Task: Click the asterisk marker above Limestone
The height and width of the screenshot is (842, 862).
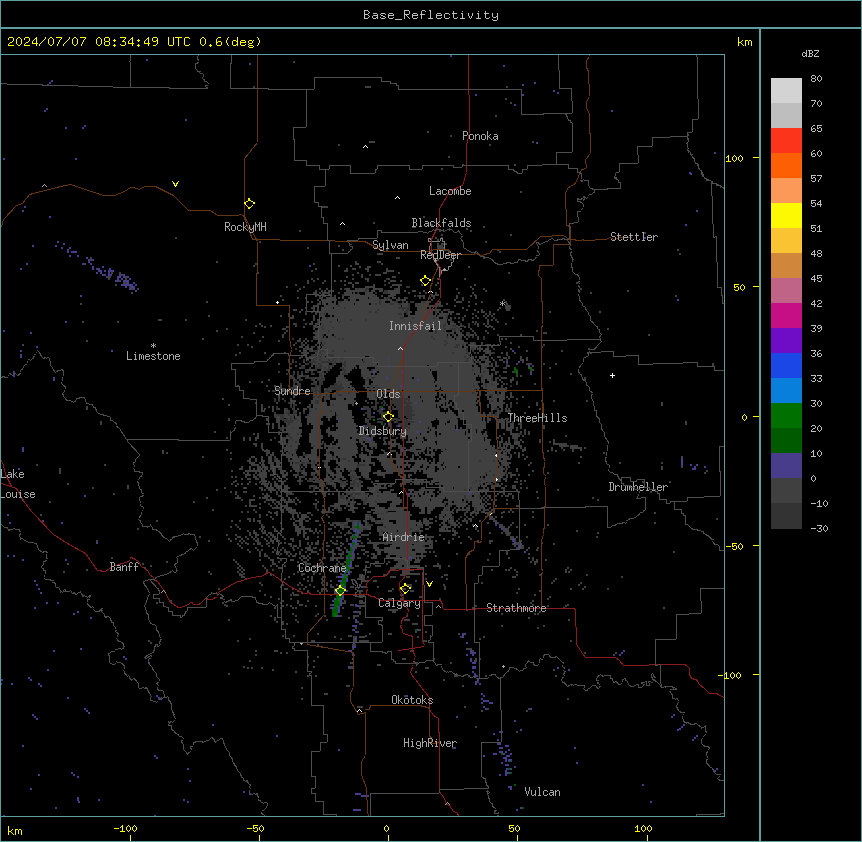Action: 153,346
